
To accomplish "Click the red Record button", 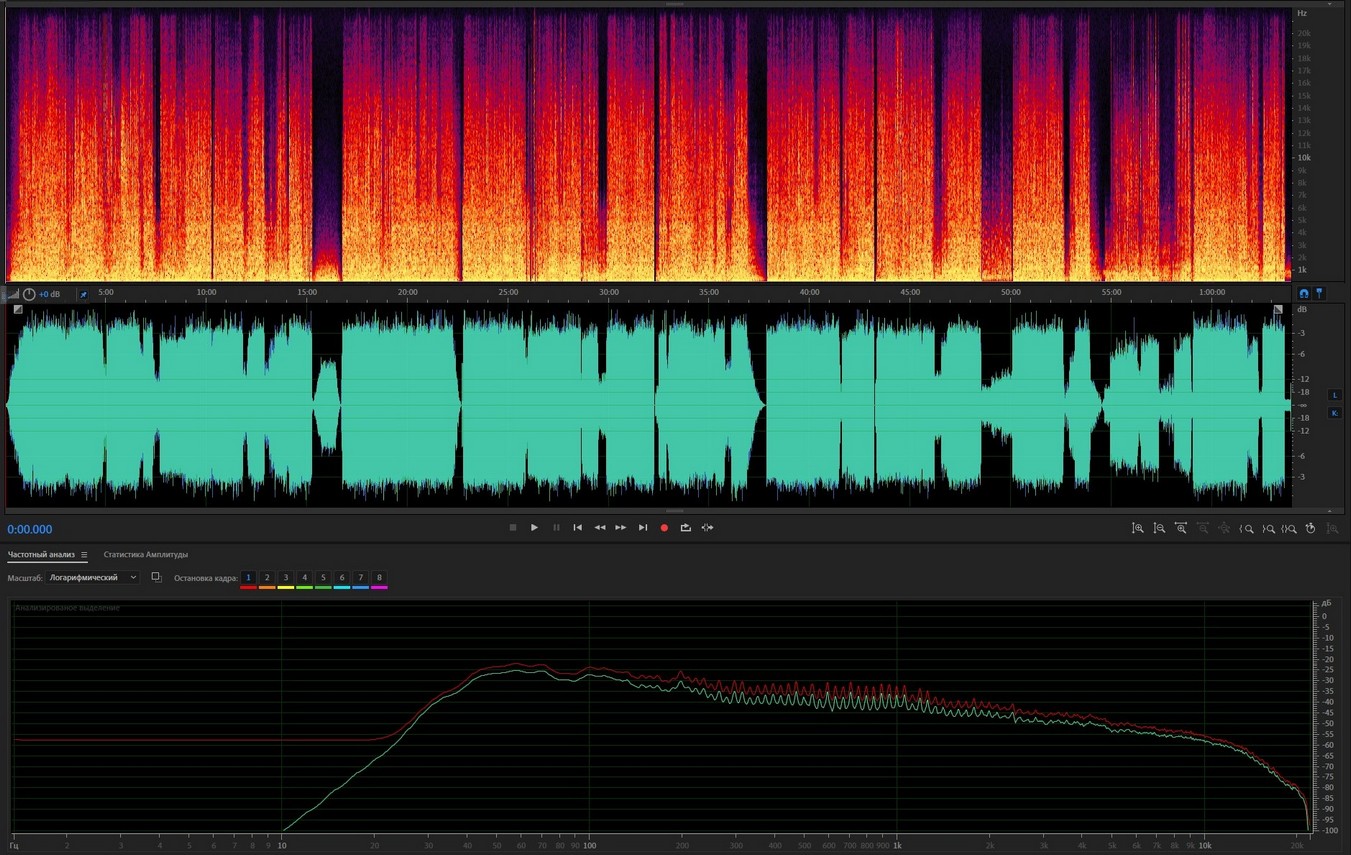I will point(664,528).
